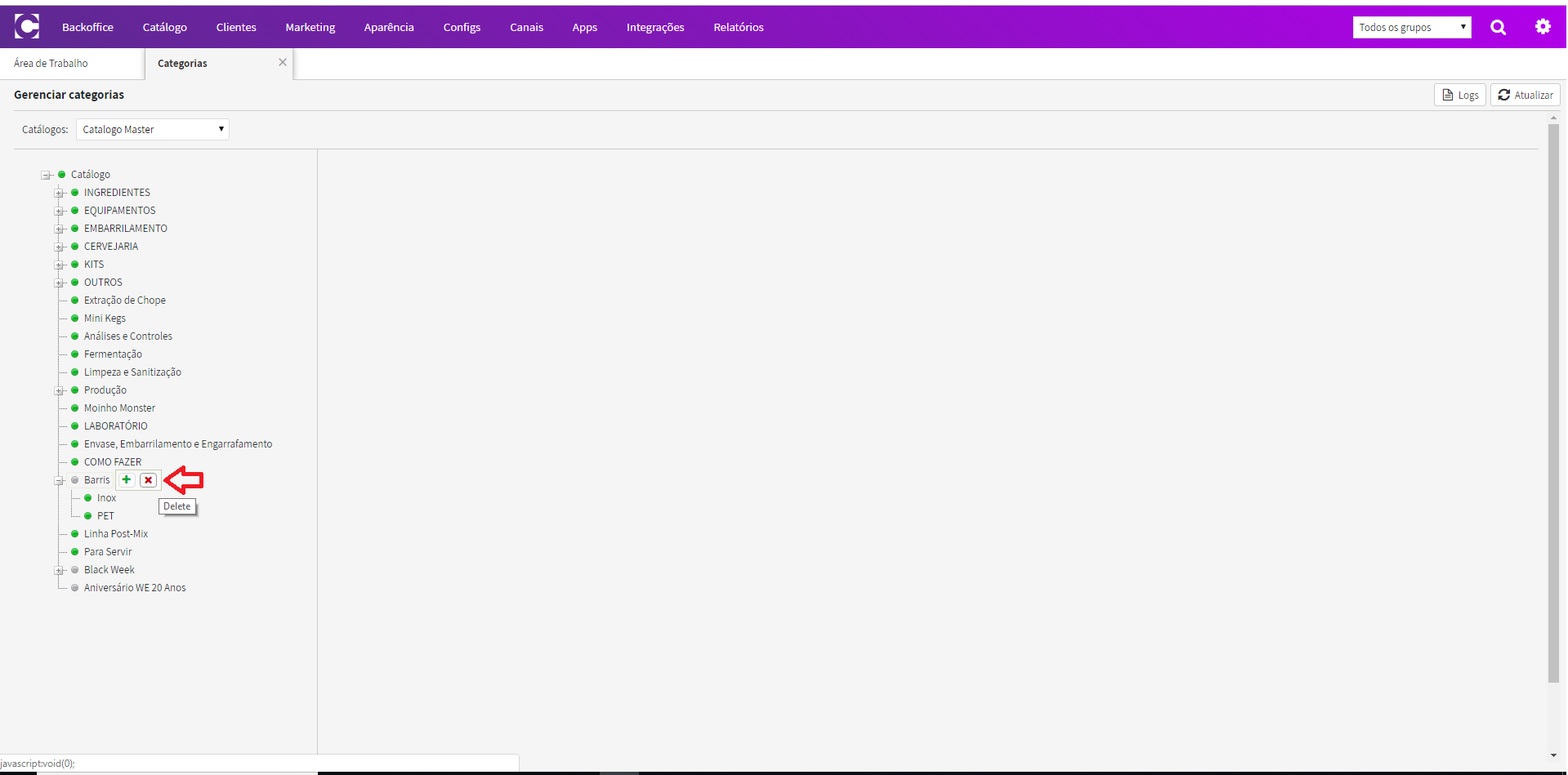Click the gray dot of Aniversário WE 20 Anos
This screenshot has height=775, width=1568.
coord(75,588)
